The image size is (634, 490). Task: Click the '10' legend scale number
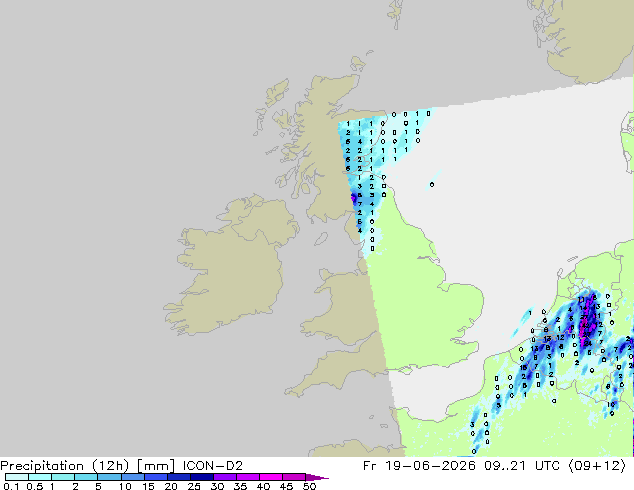pyautogui.click(x=125, y=486)
